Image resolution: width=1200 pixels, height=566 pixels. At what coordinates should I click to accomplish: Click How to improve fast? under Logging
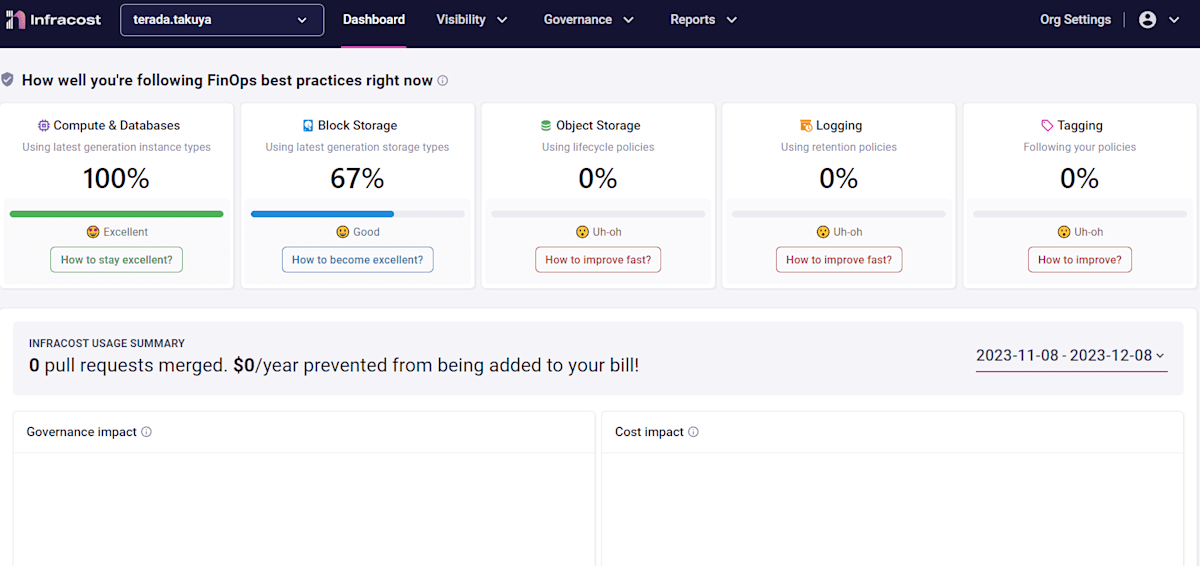coord(839,260)
